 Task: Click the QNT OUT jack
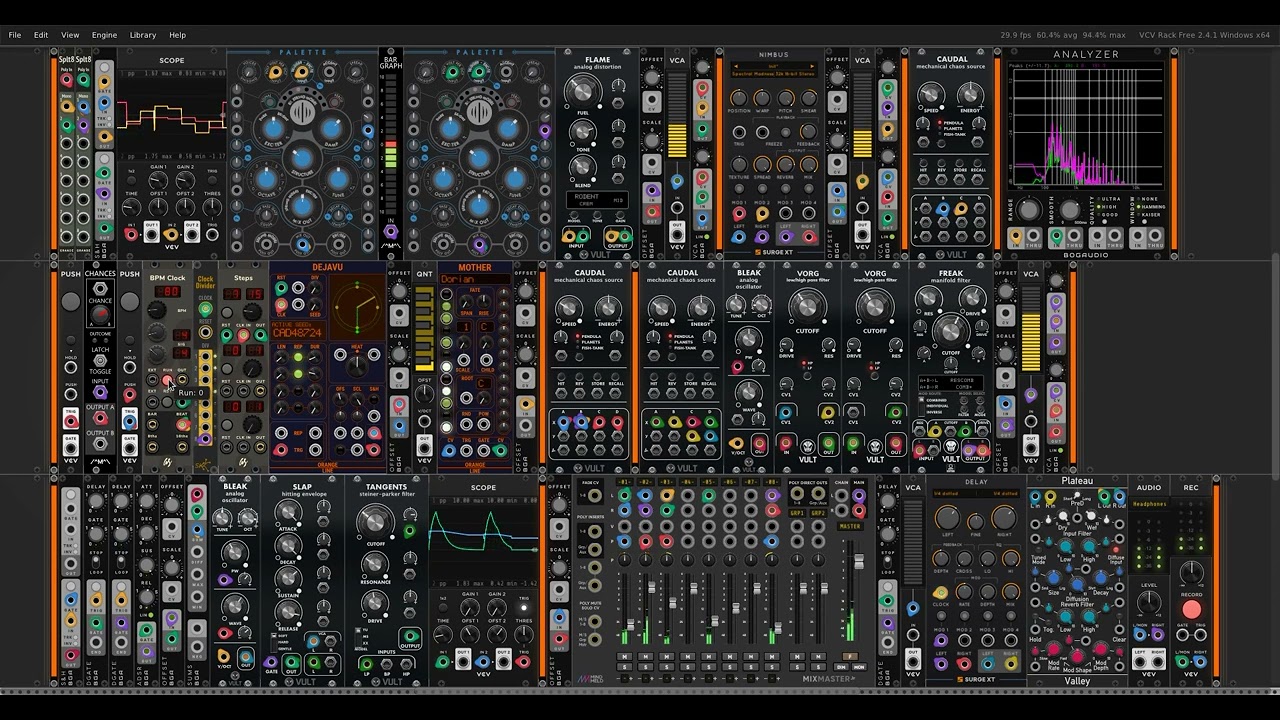[424, 448]
